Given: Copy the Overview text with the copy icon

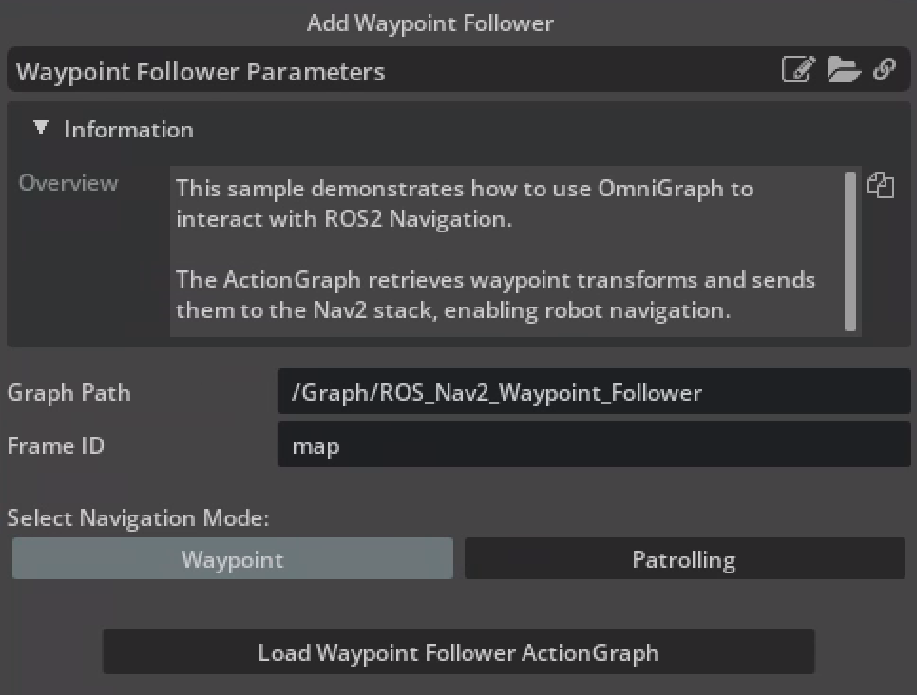Looking at the screenshot, I should 880,185.
